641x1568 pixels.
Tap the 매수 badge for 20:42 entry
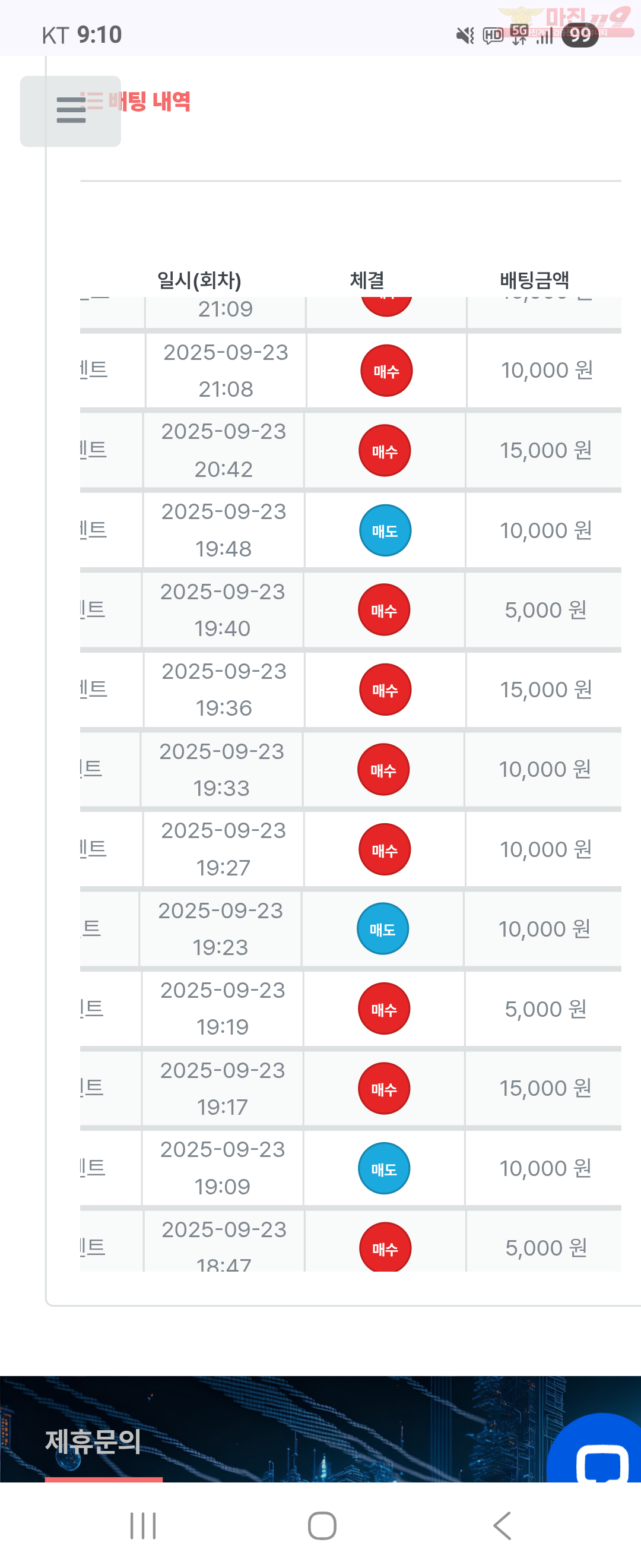point(385,450)
